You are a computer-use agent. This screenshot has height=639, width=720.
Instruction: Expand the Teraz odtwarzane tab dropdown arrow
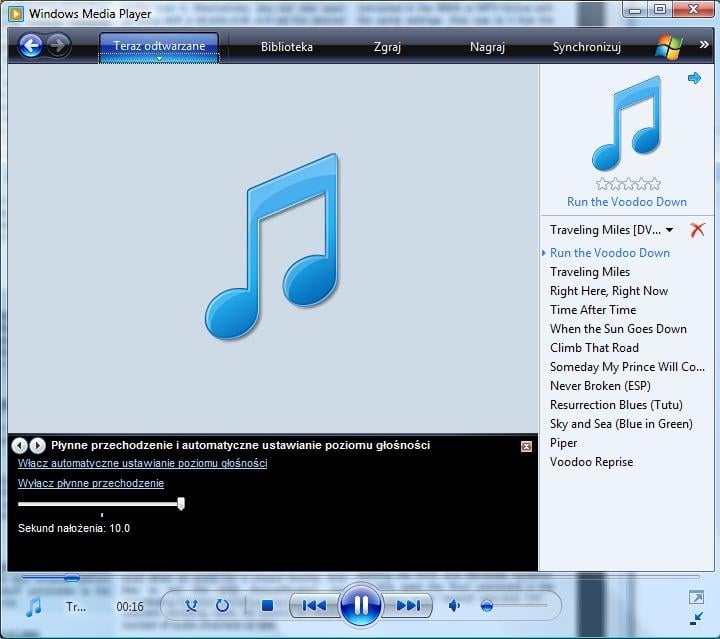pos(159,59)
